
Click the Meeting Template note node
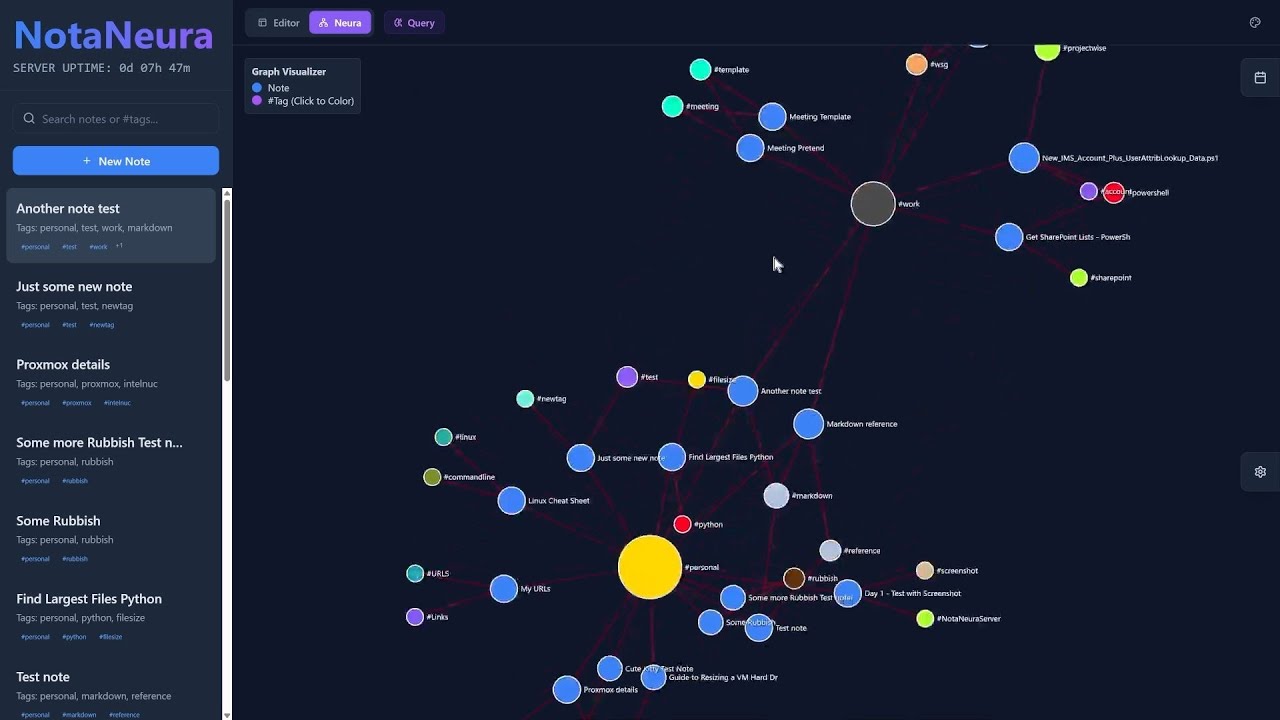[772, 117]
